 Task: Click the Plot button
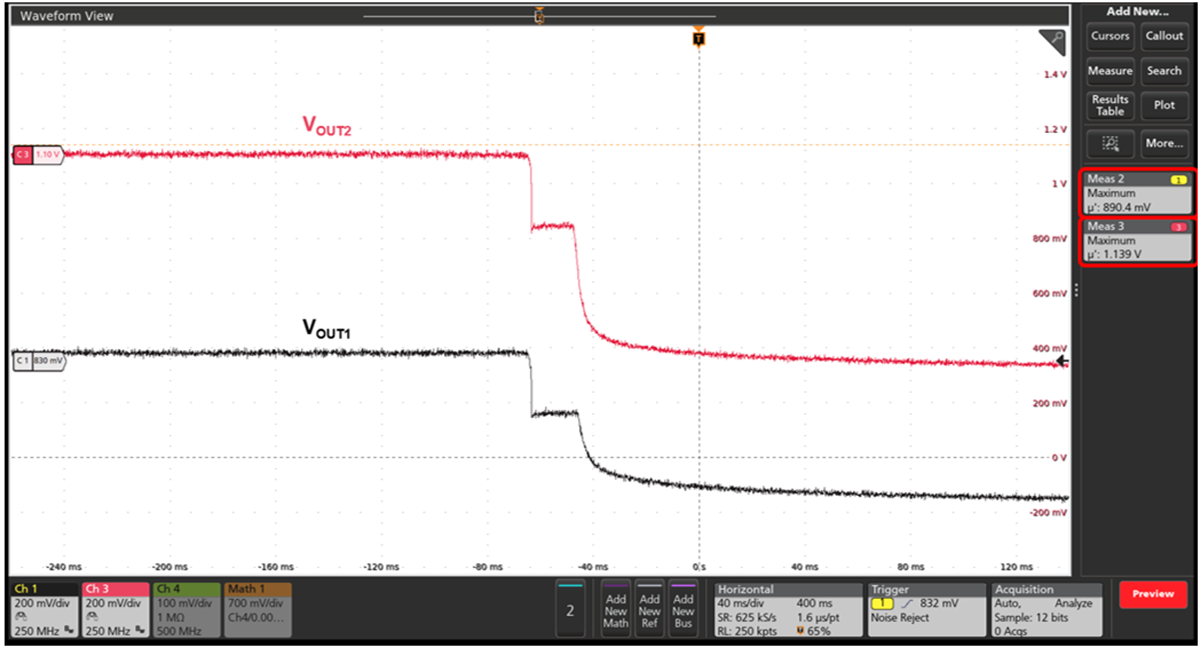pos(1164,105)
